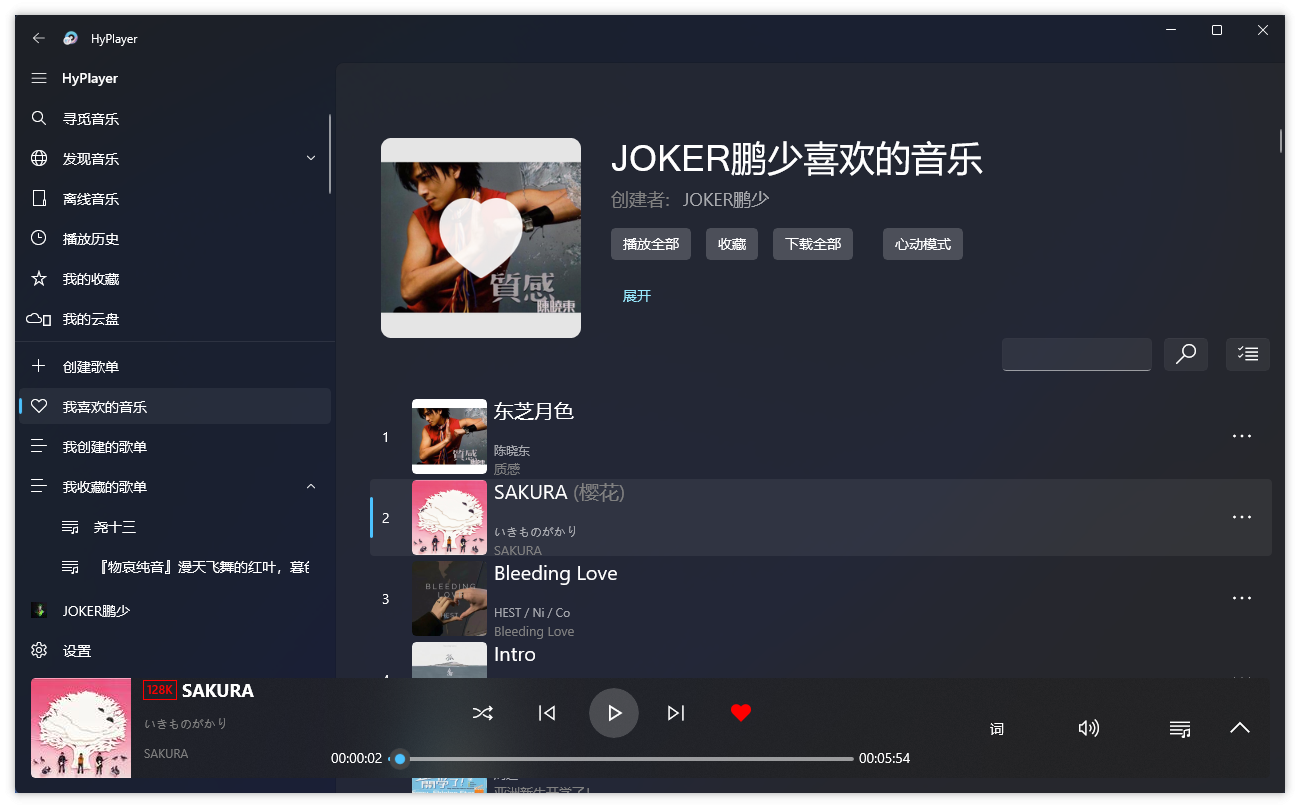Open the 『物哀纯音』 playlist
The height and width of the screenshot is (808, 1300).
[175, 567]
